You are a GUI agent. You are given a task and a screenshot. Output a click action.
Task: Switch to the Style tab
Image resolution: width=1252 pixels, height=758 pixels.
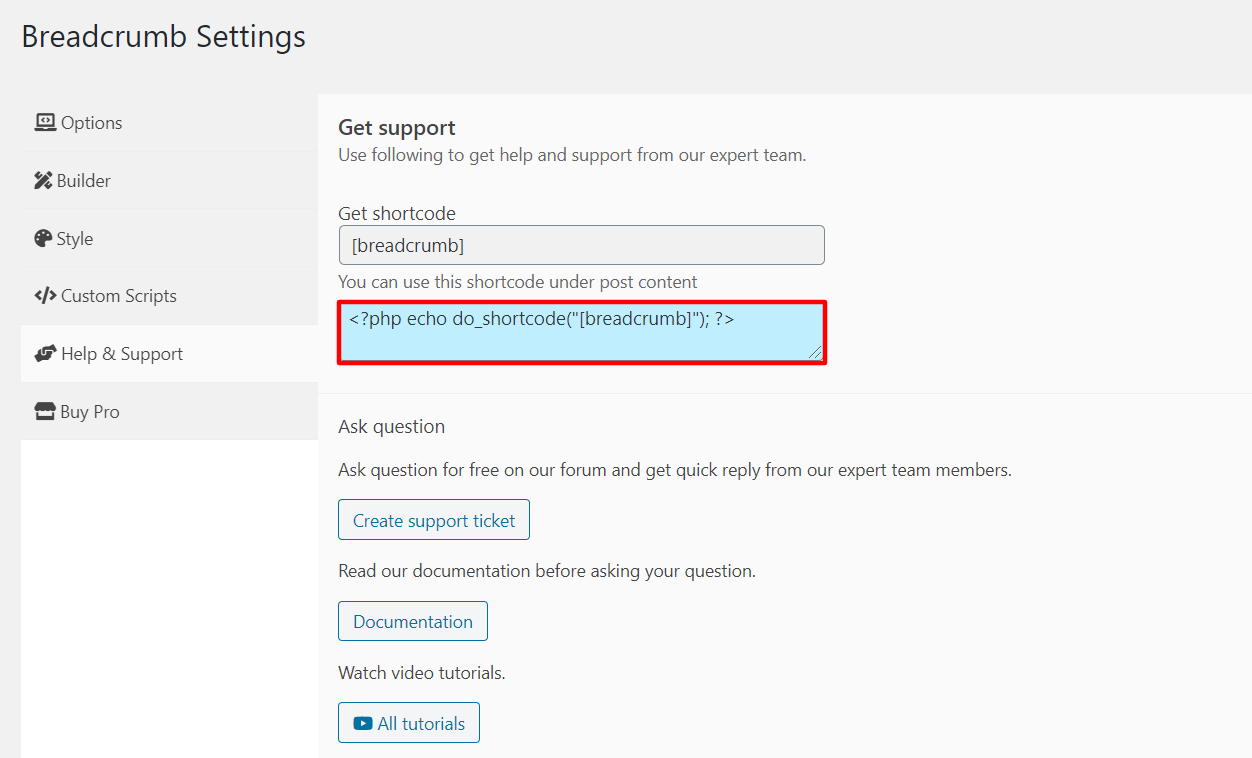(x=77, y=238)
